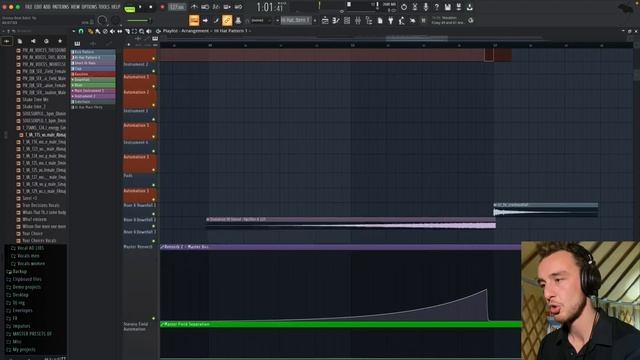This screenshot has height=360, width=640.
Task: Open the mixer icon
Action: coord(358,20)
